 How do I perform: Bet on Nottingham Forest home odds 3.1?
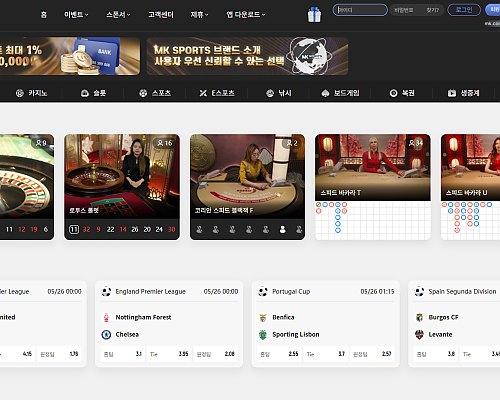point(122,354)
